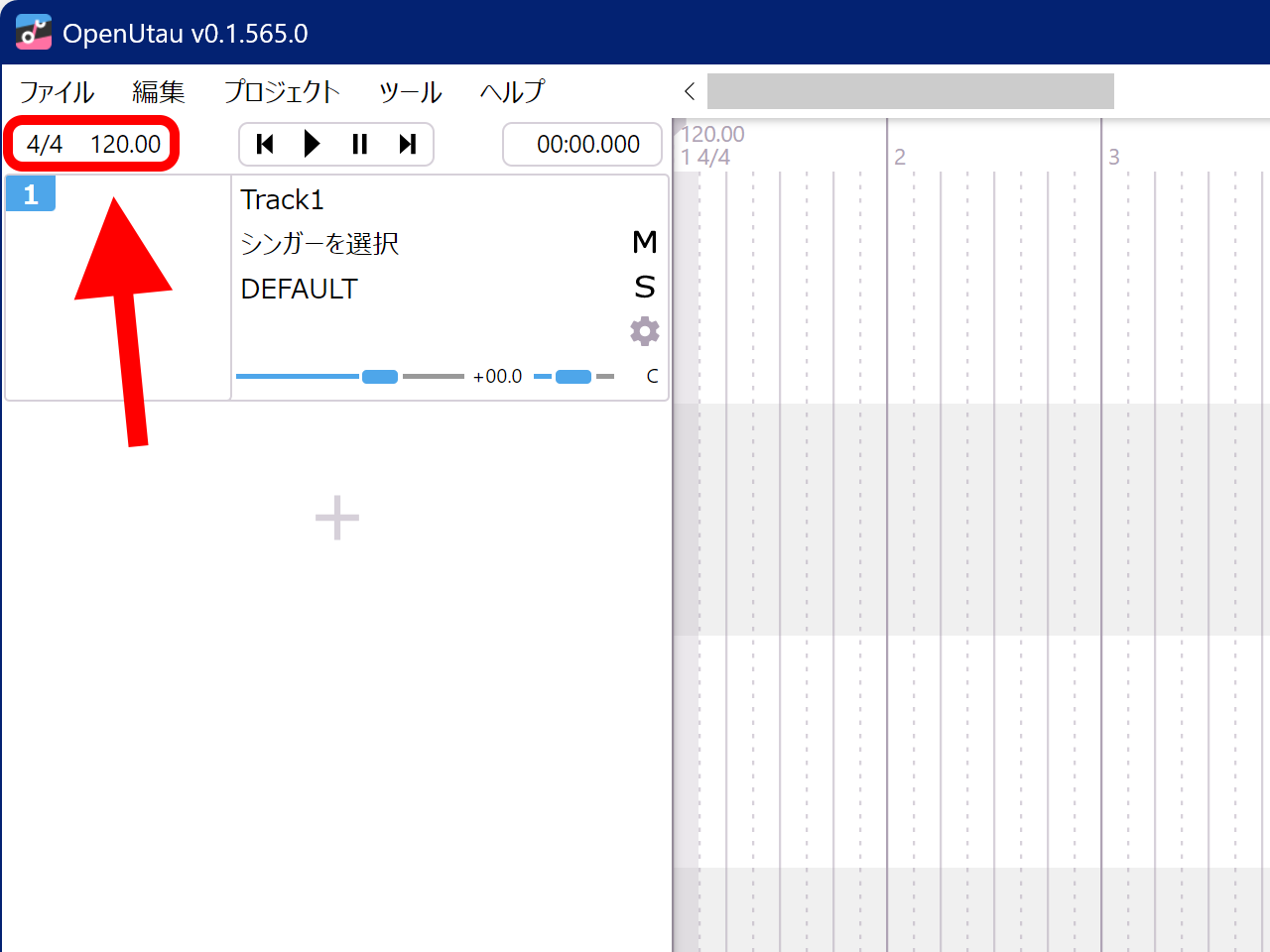Select track number 1 badge

click(x=31, y=194)
